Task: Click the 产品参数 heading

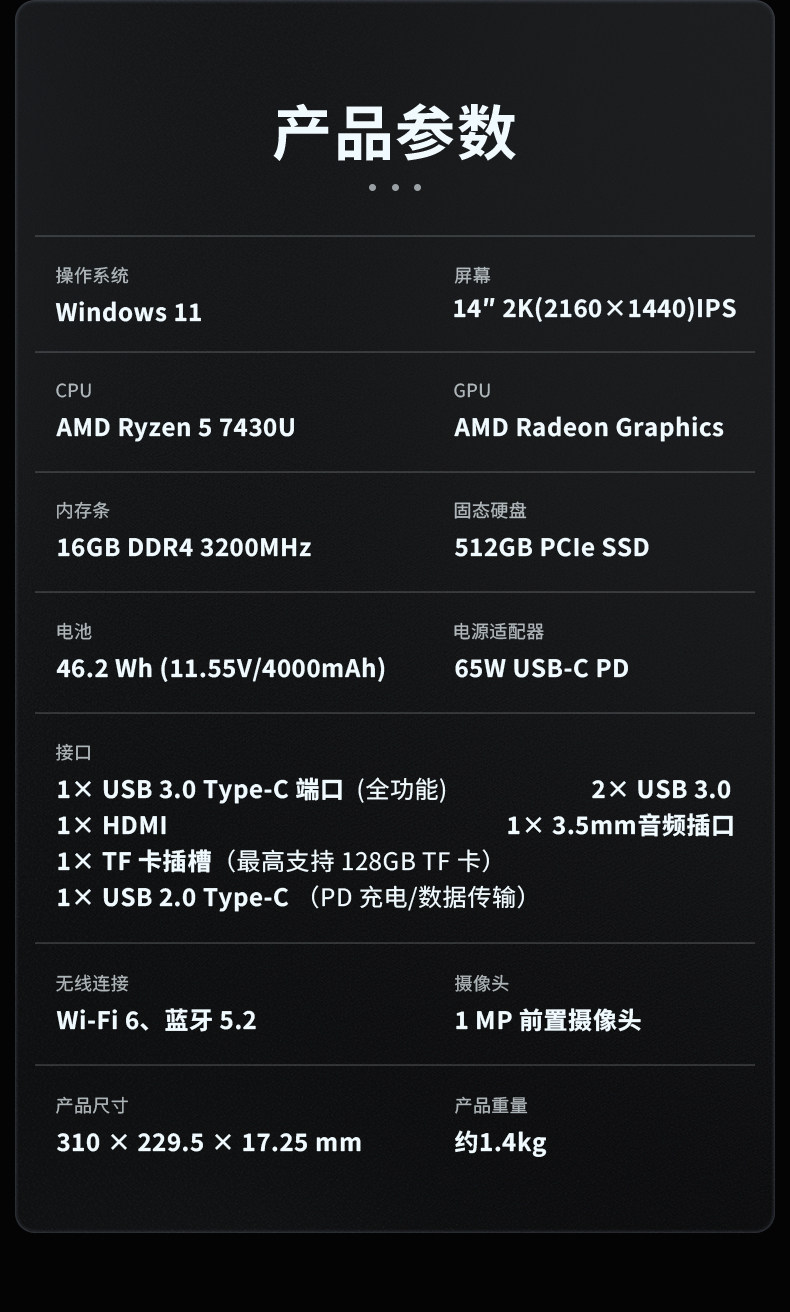Action: pyautogui.click(x=394, y=133)
